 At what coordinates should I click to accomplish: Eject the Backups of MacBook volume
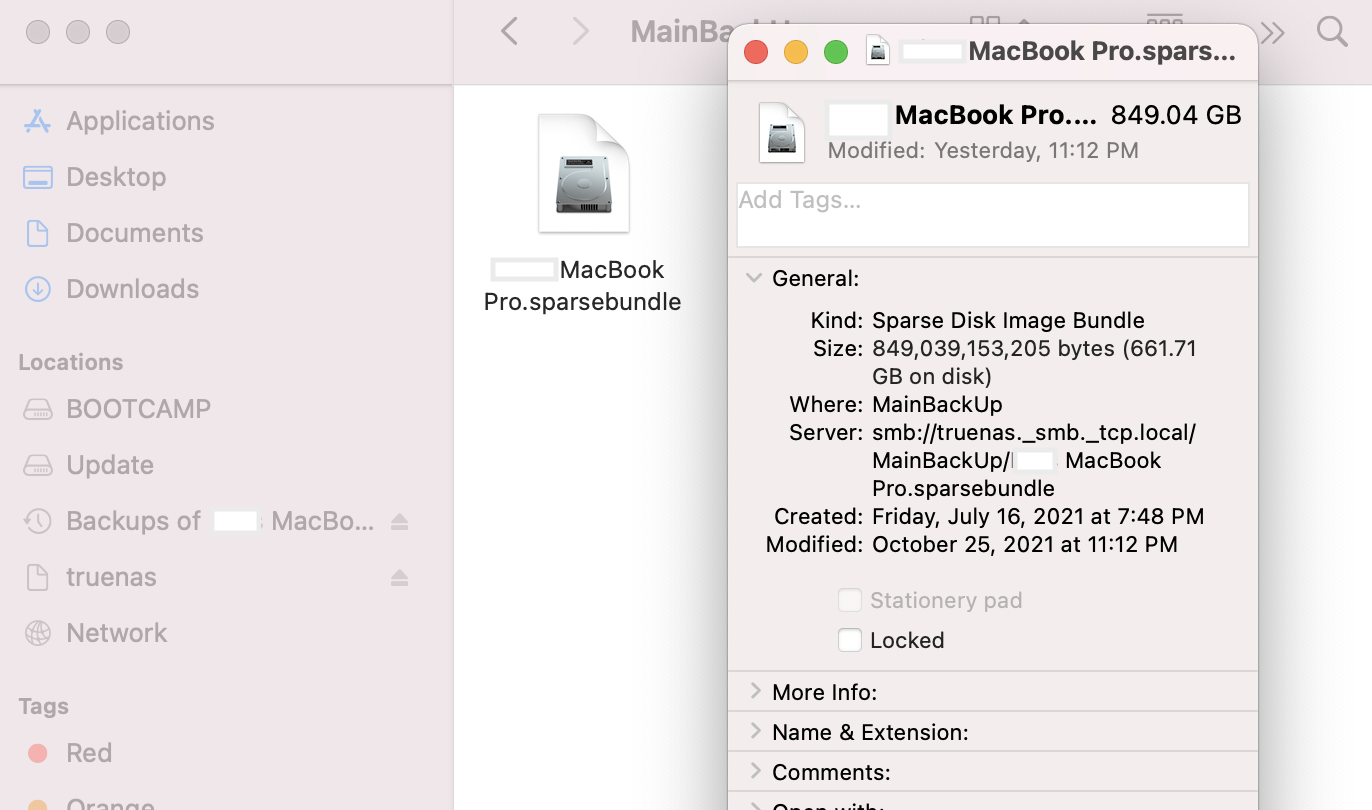[399, 521]
